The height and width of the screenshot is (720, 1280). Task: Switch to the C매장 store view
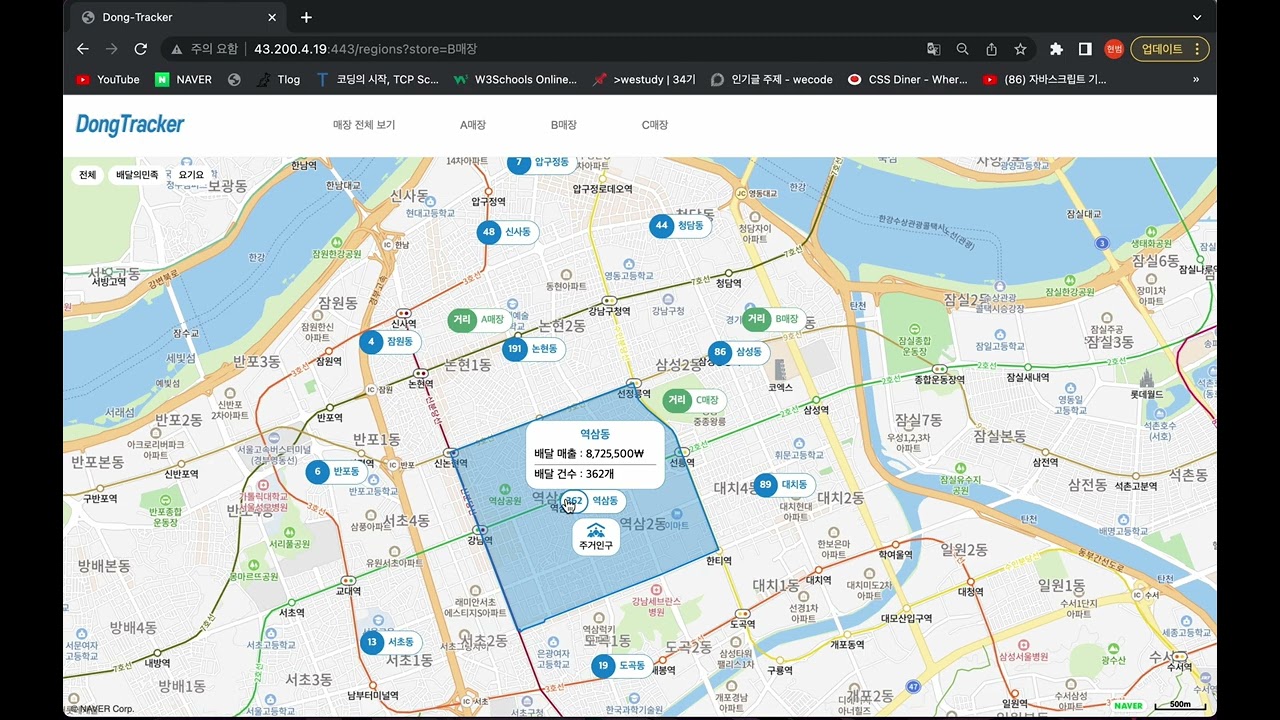pyautogui.click(x=655, y=125)
